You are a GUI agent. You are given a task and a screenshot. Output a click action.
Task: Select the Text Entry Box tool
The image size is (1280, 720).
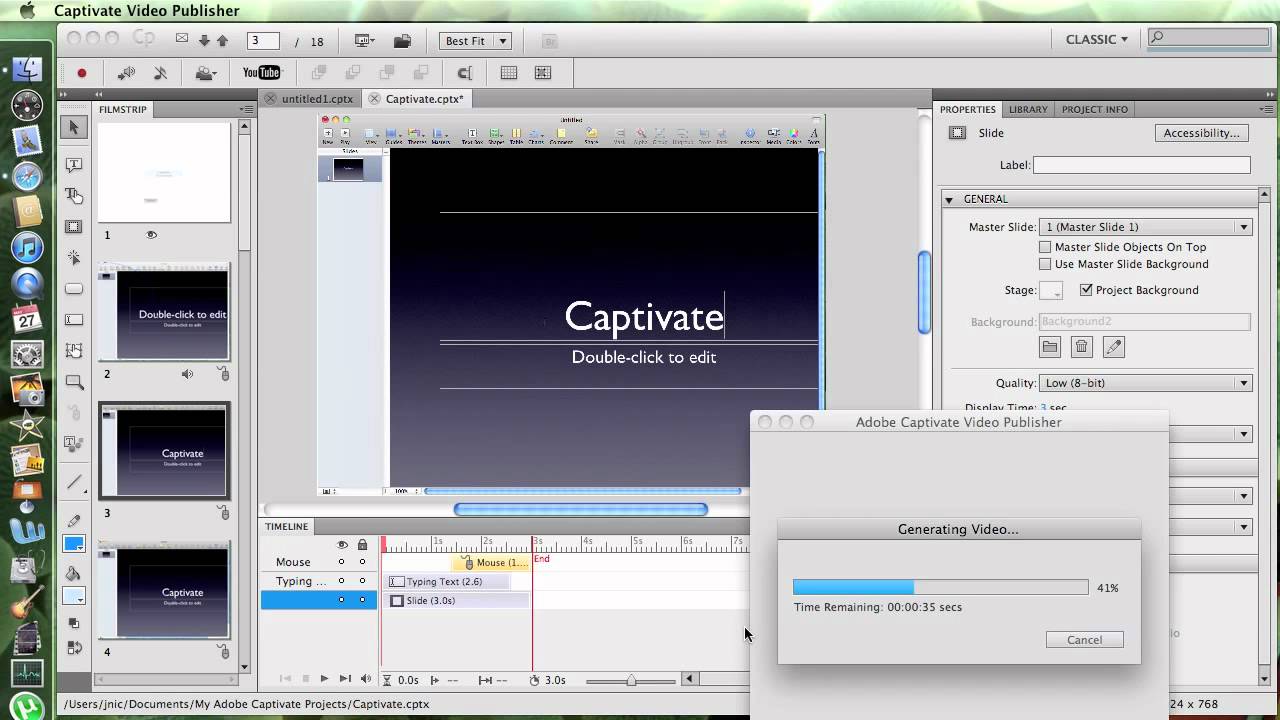click(74, 320)
